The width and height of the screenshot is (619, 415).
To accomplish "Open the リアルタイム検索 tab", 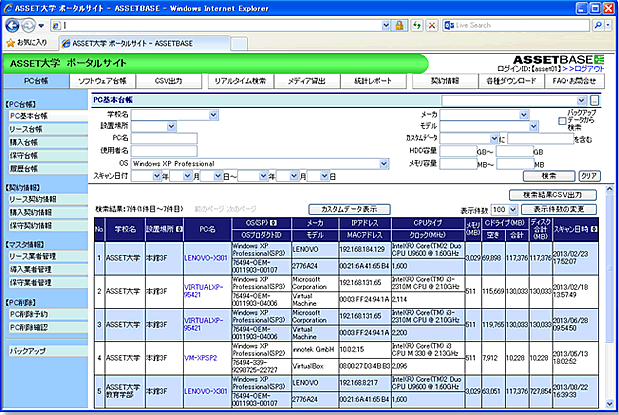I will [240, 81].
